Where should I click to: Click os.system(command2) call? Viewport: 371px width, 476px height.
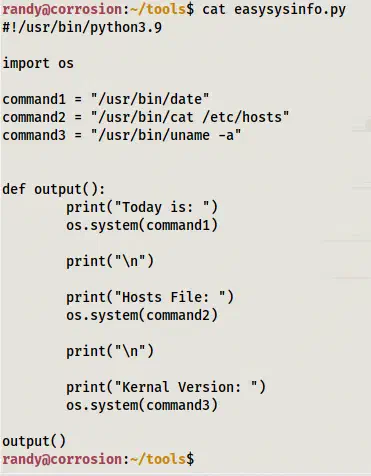[142, 315]
